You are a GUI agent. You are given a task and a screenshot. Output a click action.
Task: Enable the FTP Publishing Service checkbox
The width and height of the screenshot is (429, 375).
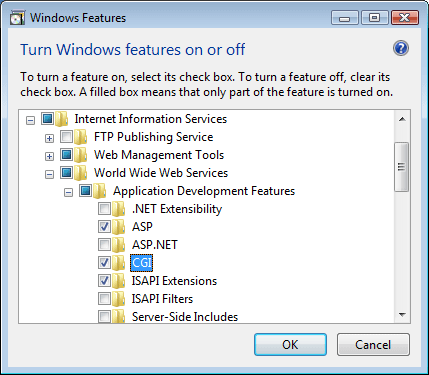(x=66, y=136)
